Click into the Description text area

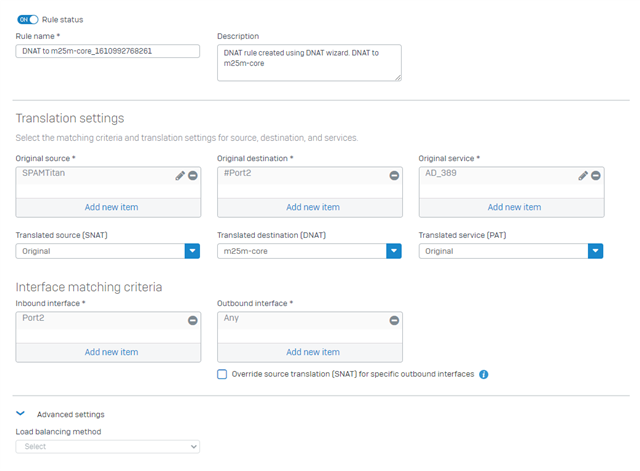click(309, 62)
